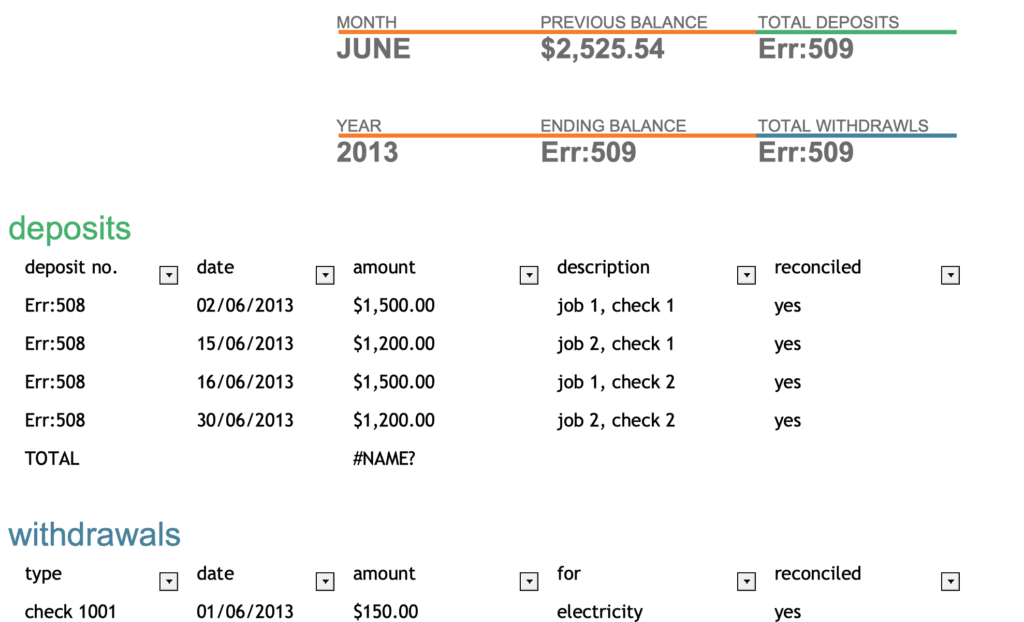Image resolution: width=1024 pixels, height=622 pixels.
Task: Expand the 'for' column filter menu
Action: click(x=746, y=581)
